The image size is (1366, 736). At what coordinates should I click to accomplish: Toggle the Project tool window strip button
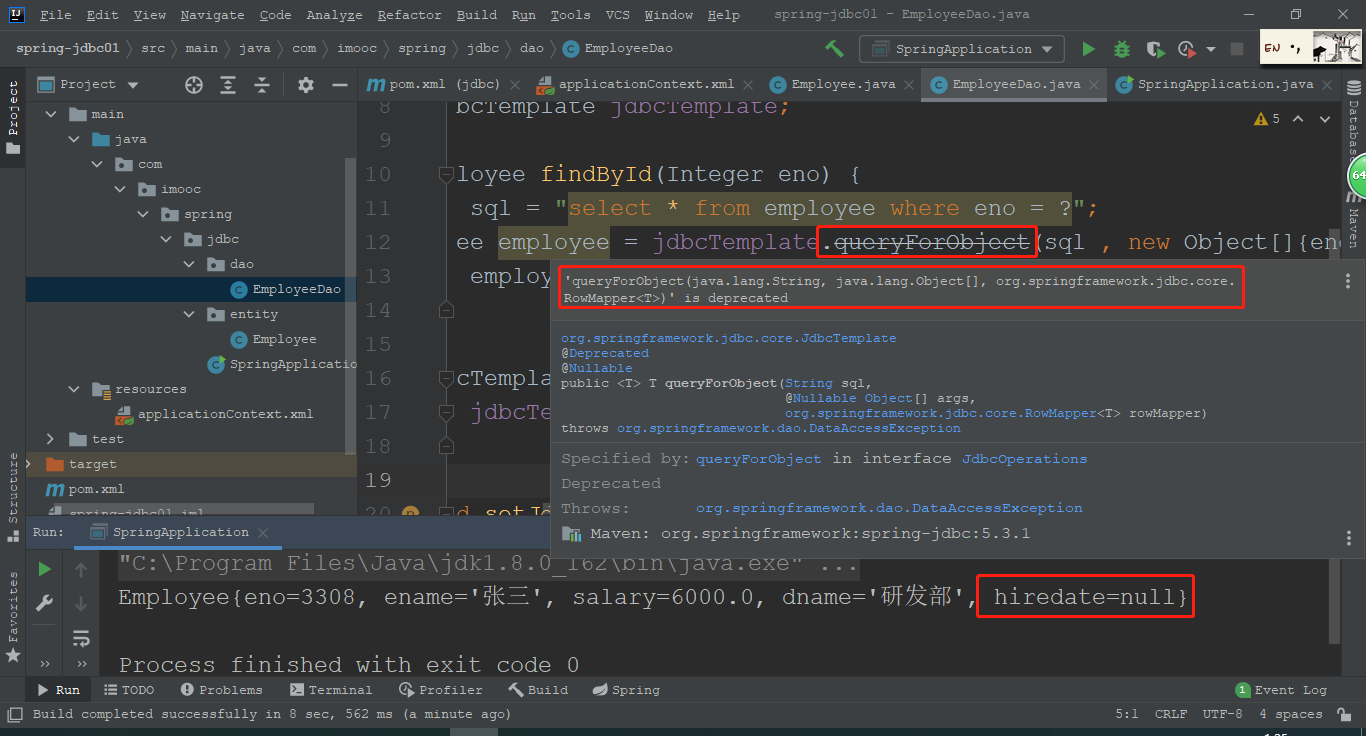pos(13,117)
